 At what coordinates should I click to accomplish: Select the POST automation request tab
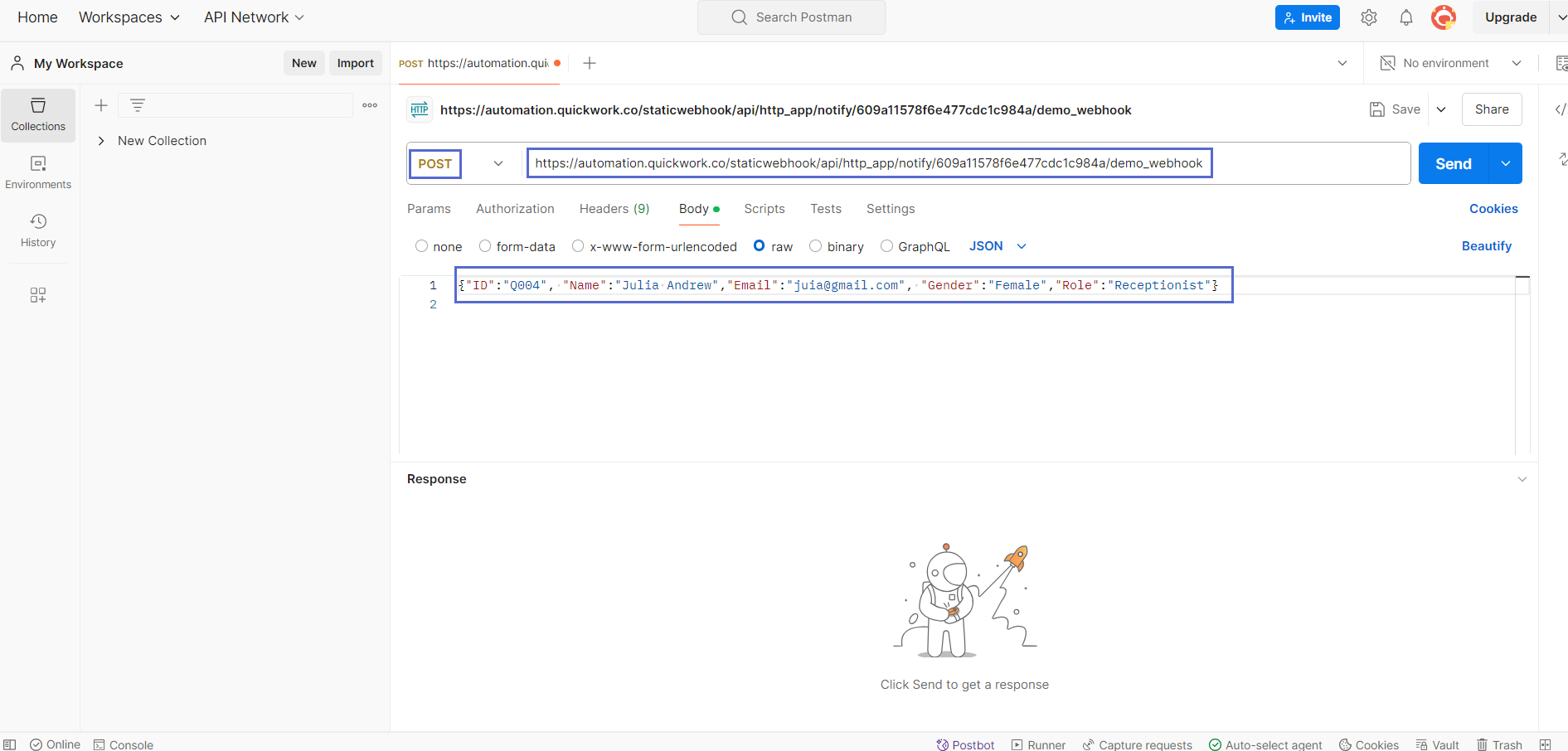[479, 63]
